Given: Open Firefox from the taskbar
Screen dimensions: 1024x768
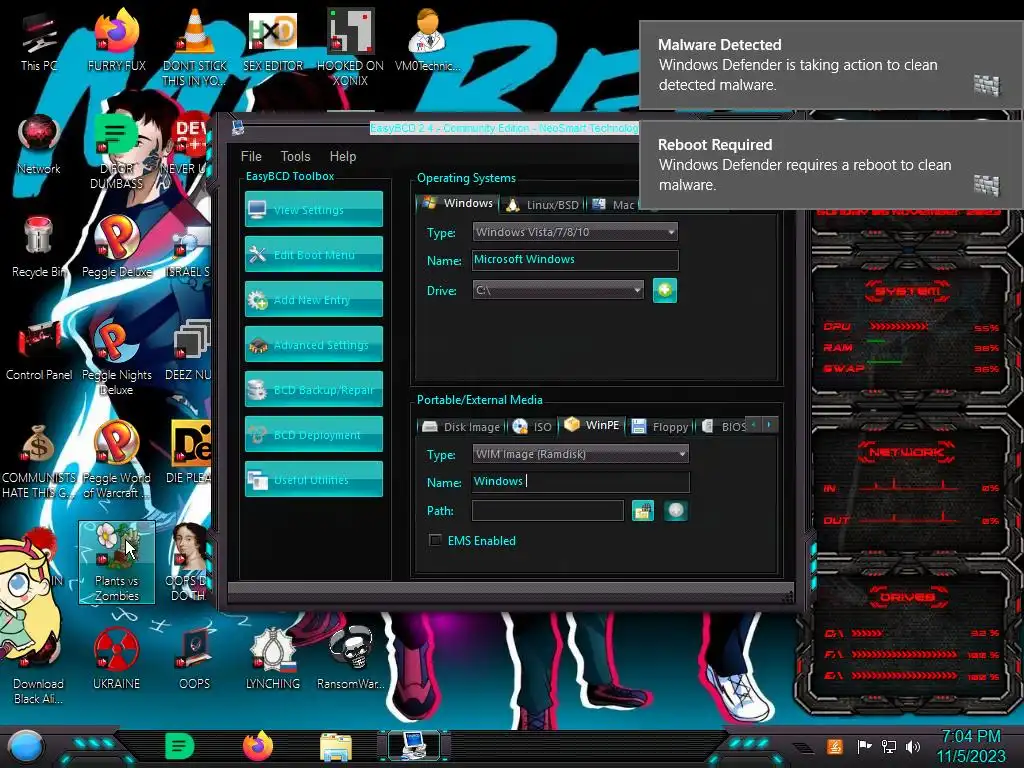Looking at the screenshot, I should 258,746.
